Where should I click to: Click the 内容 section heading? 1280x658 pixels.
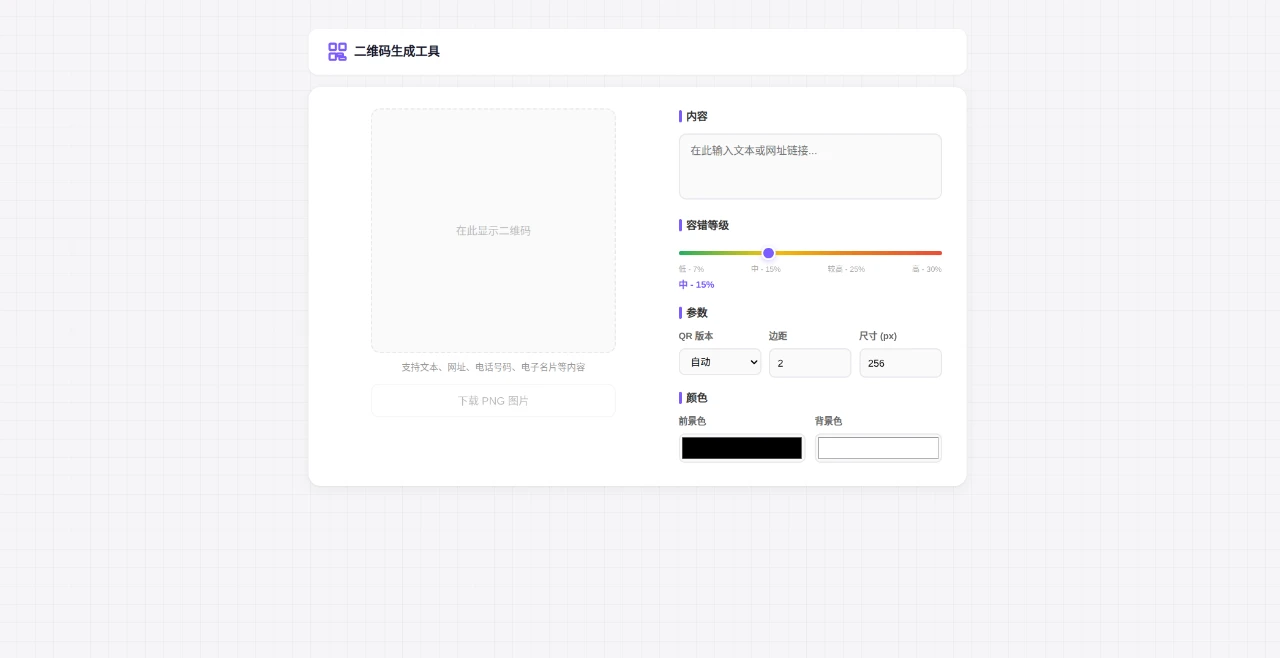coord(697,117)
